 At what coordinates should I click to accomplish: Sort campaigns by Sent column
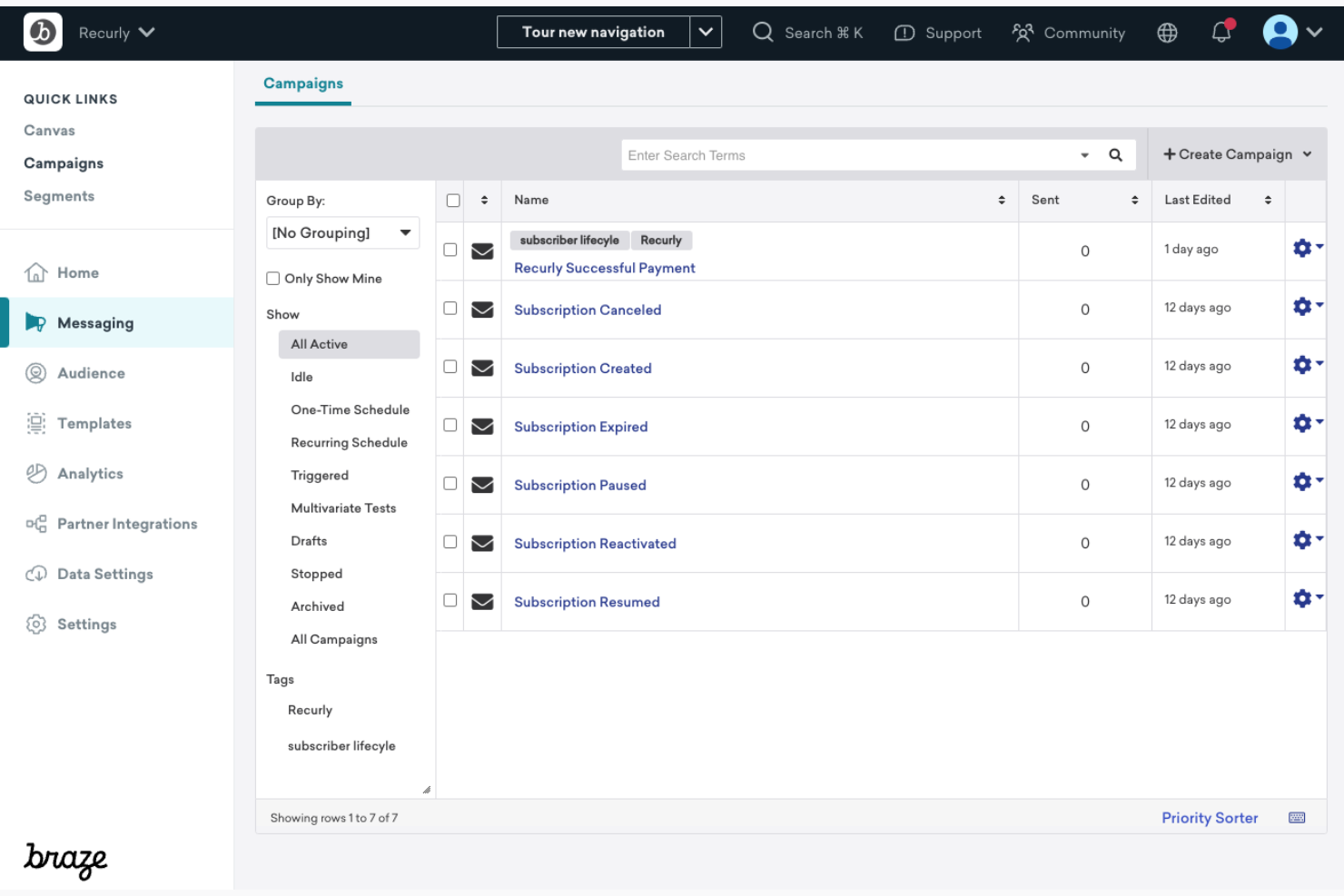[1134, 201]
